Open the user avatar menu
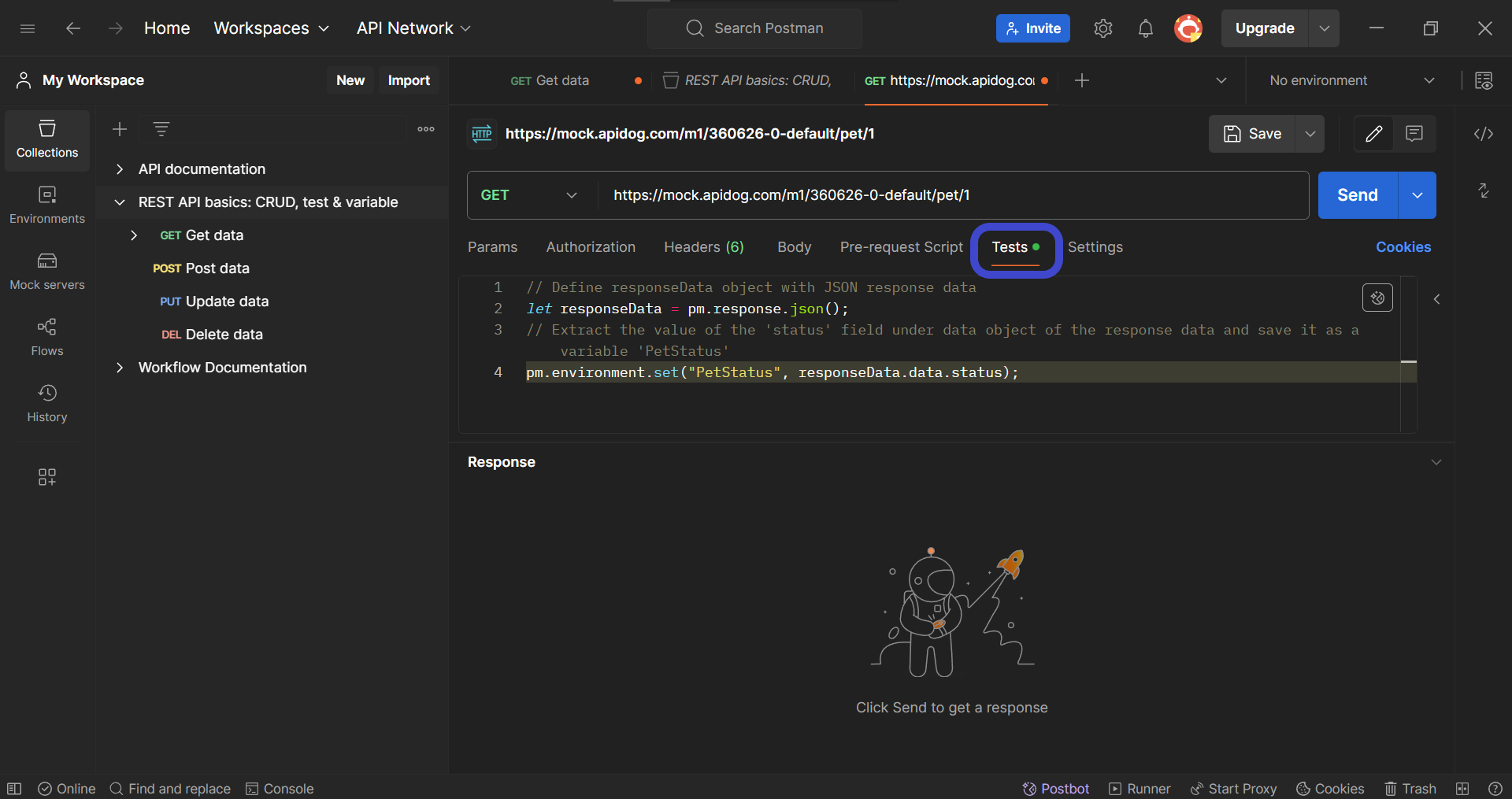This screenshot has width=1512, height=799. [x=1188, y=28]
